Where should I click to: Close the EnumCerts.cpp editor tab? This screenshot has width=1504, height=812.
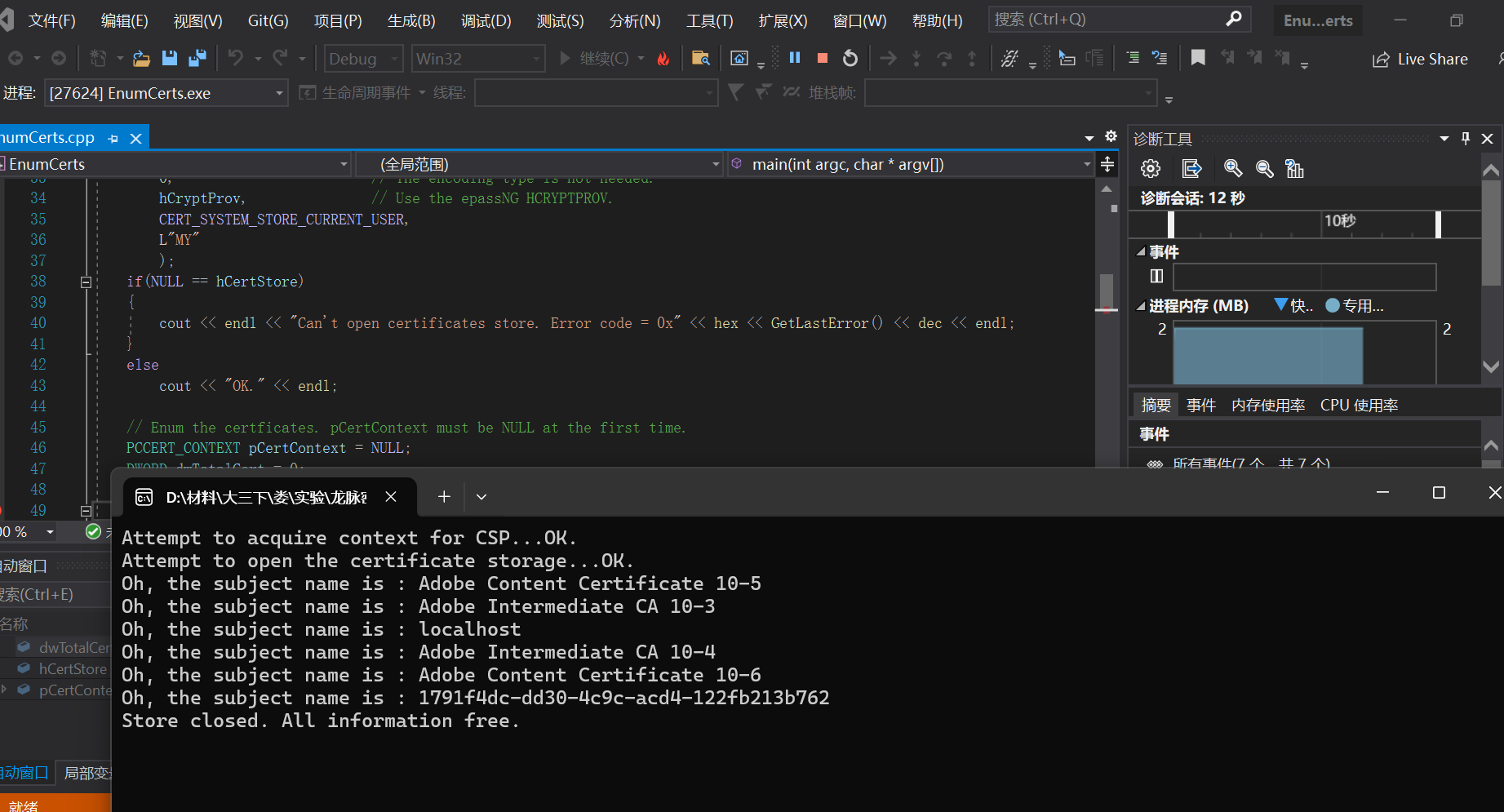(x=136, y=139)
